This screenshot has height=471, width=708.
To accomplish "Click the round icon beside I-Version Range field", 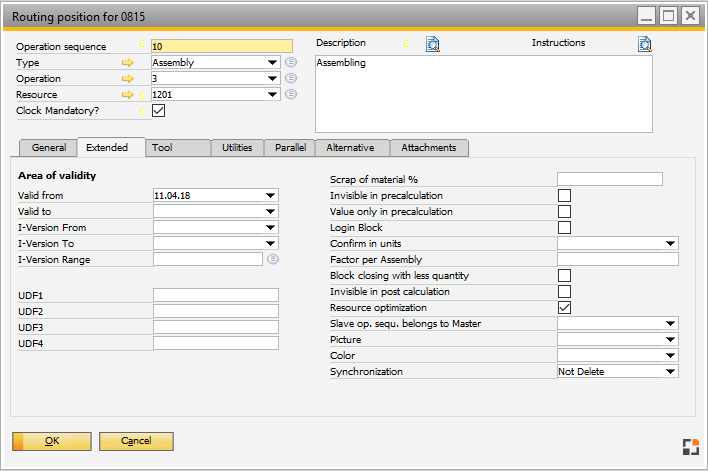I will (272, 259).
